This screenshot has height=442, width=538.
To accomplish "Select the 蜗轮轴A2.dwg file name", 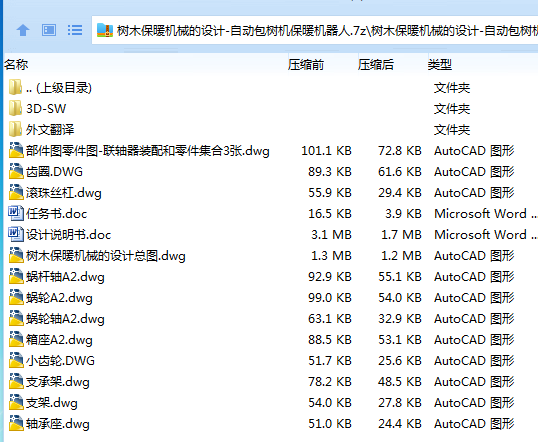I will tap(65, 319).
